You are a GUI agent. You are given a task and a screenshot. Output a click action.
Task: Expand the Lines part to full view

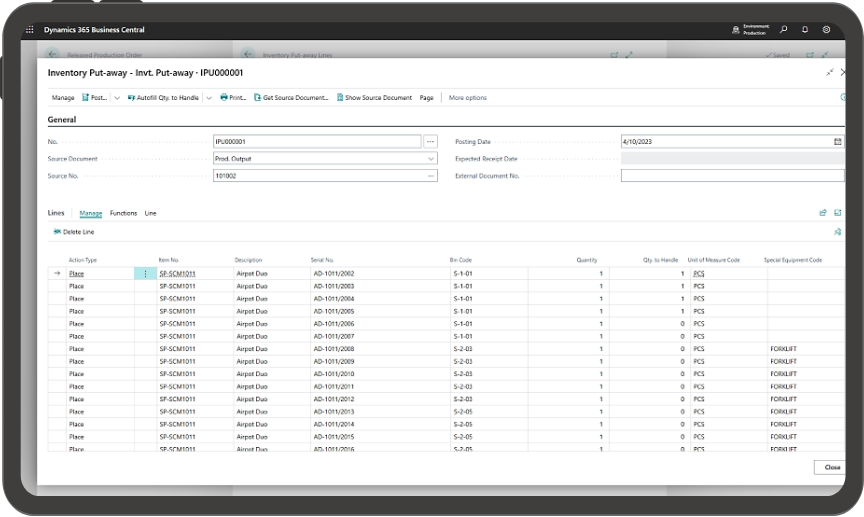point(838,213)
